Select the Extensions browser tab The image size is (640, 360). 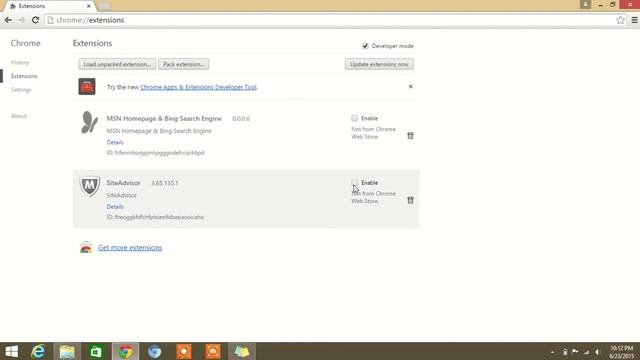coord(49,6)
